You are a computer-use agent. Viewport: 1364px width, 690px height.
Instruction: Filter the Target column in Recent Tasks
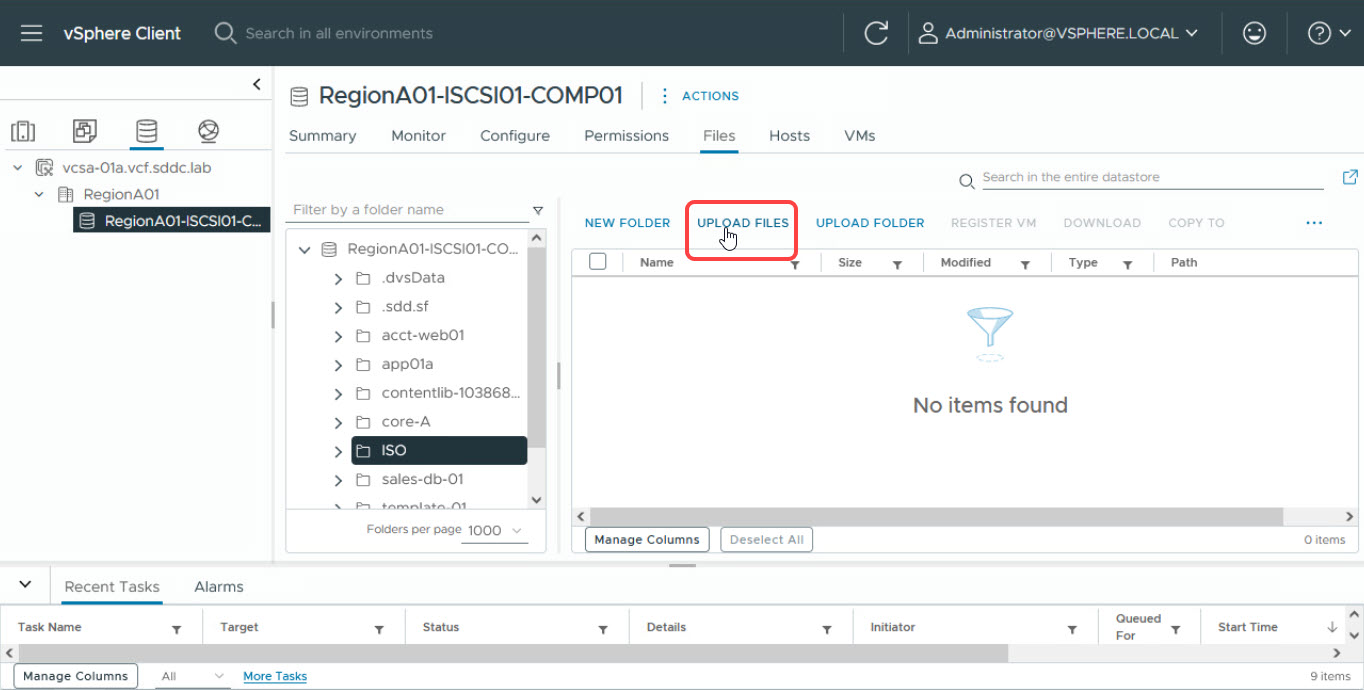(379, 629)
